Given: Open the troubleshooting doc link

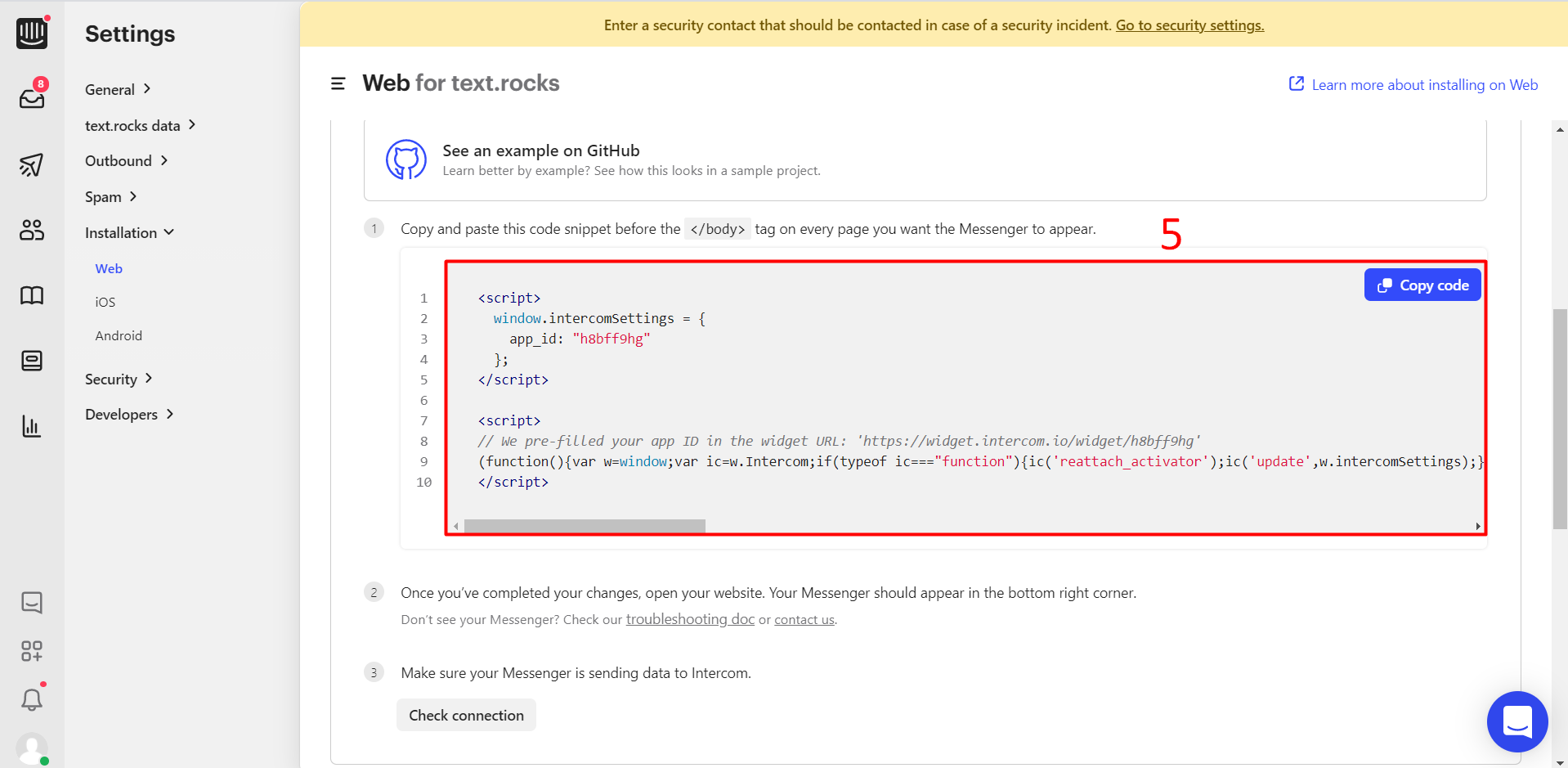Looking at the screenshot, I should click(690, 619).
